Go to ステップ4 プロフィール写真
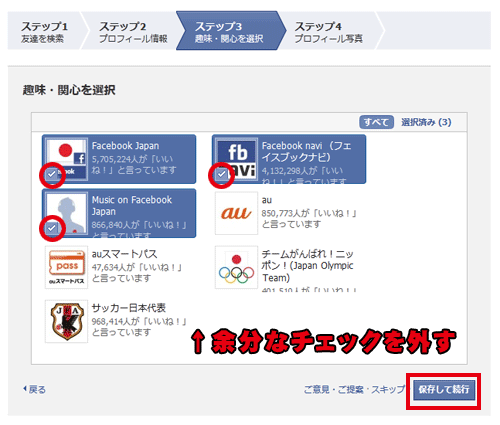The width and height of the screenshot is (500, 425). (x=328, y=32)
